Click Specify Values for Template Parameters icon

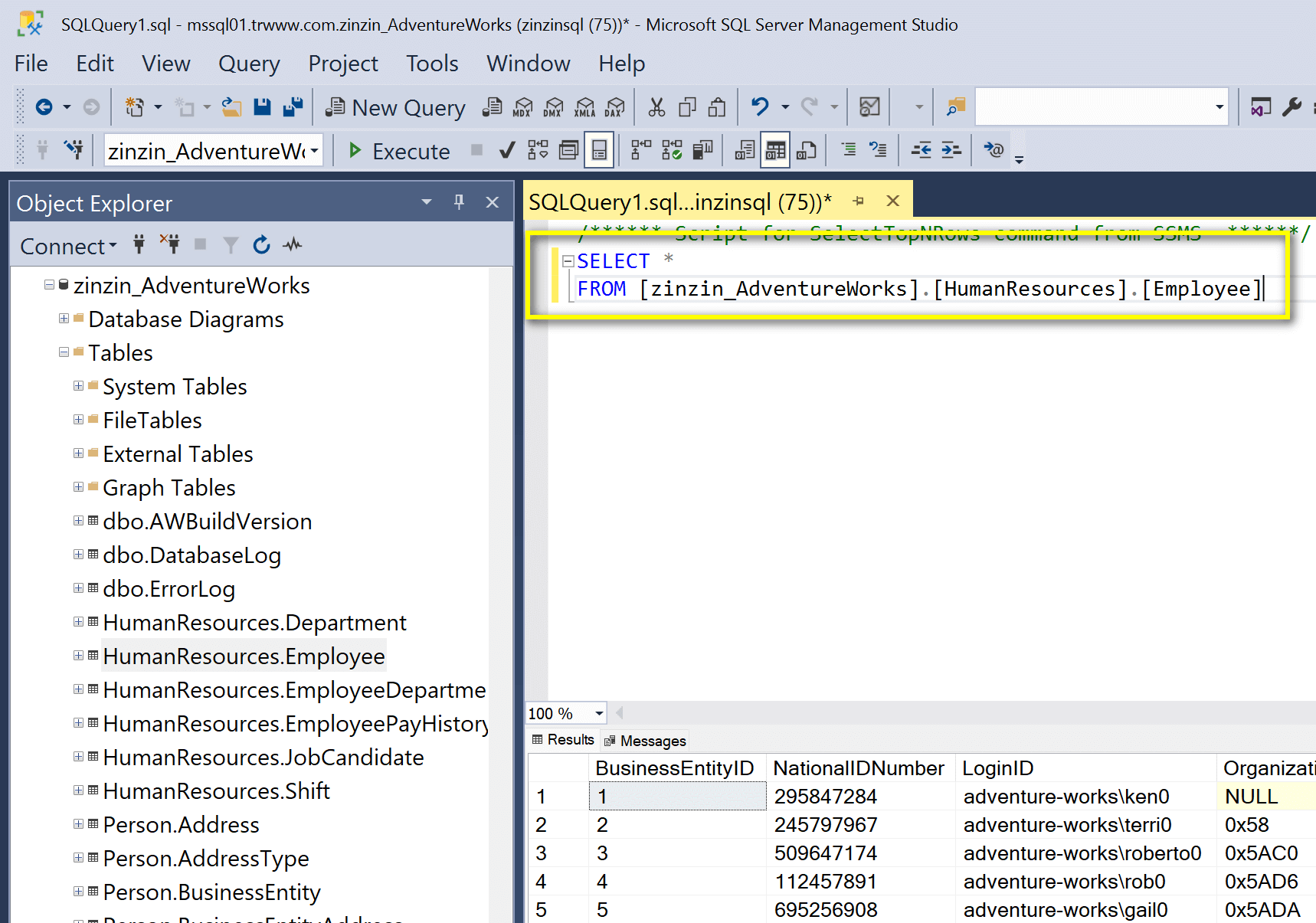click(994, 150)
